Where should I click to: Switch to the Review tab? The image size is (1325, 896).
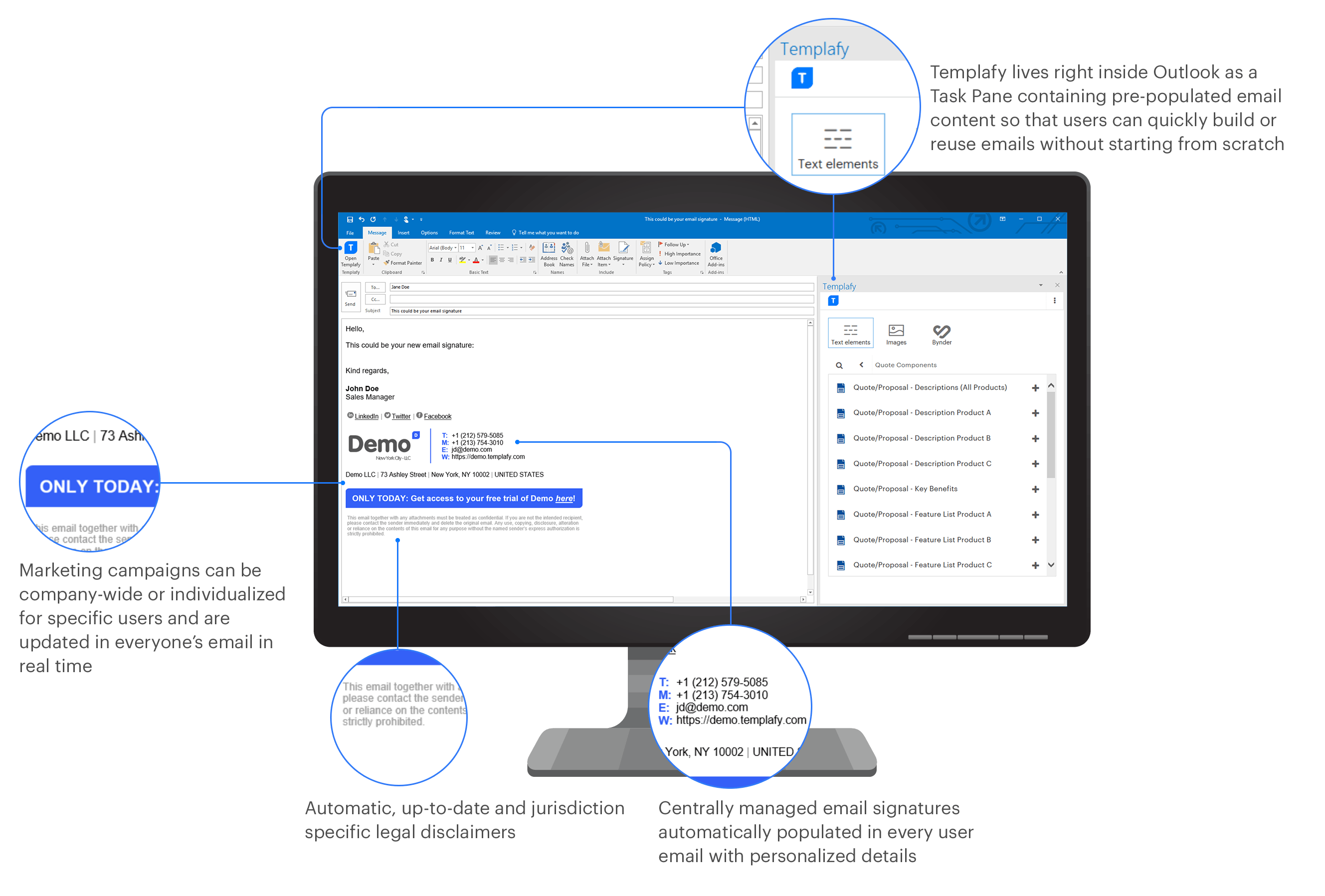[x=493, y=232]
